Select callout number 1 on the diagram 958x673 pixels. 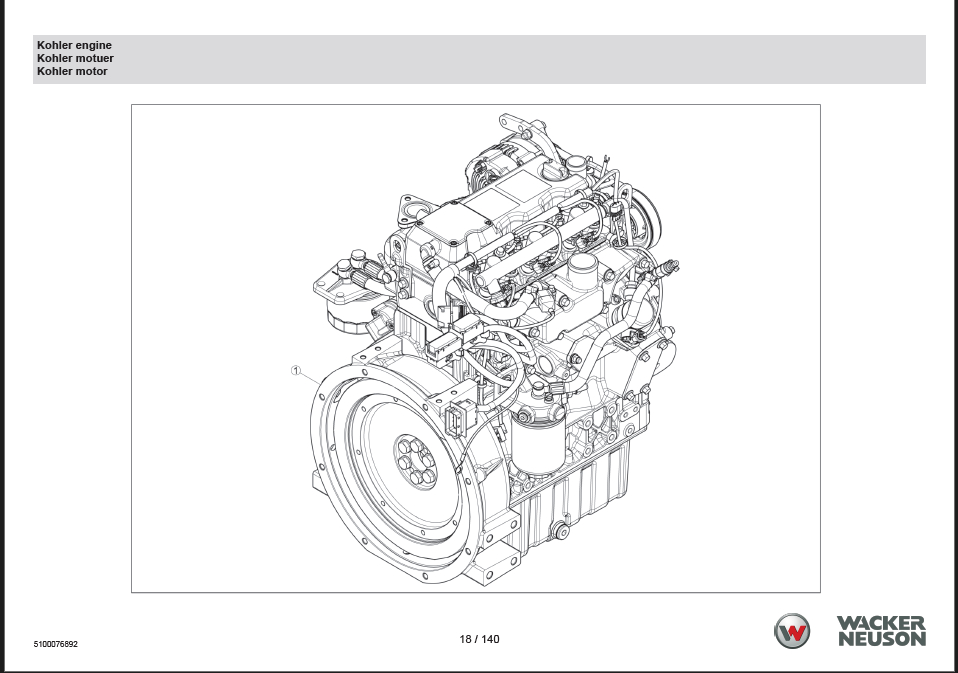tap(296, 370)
